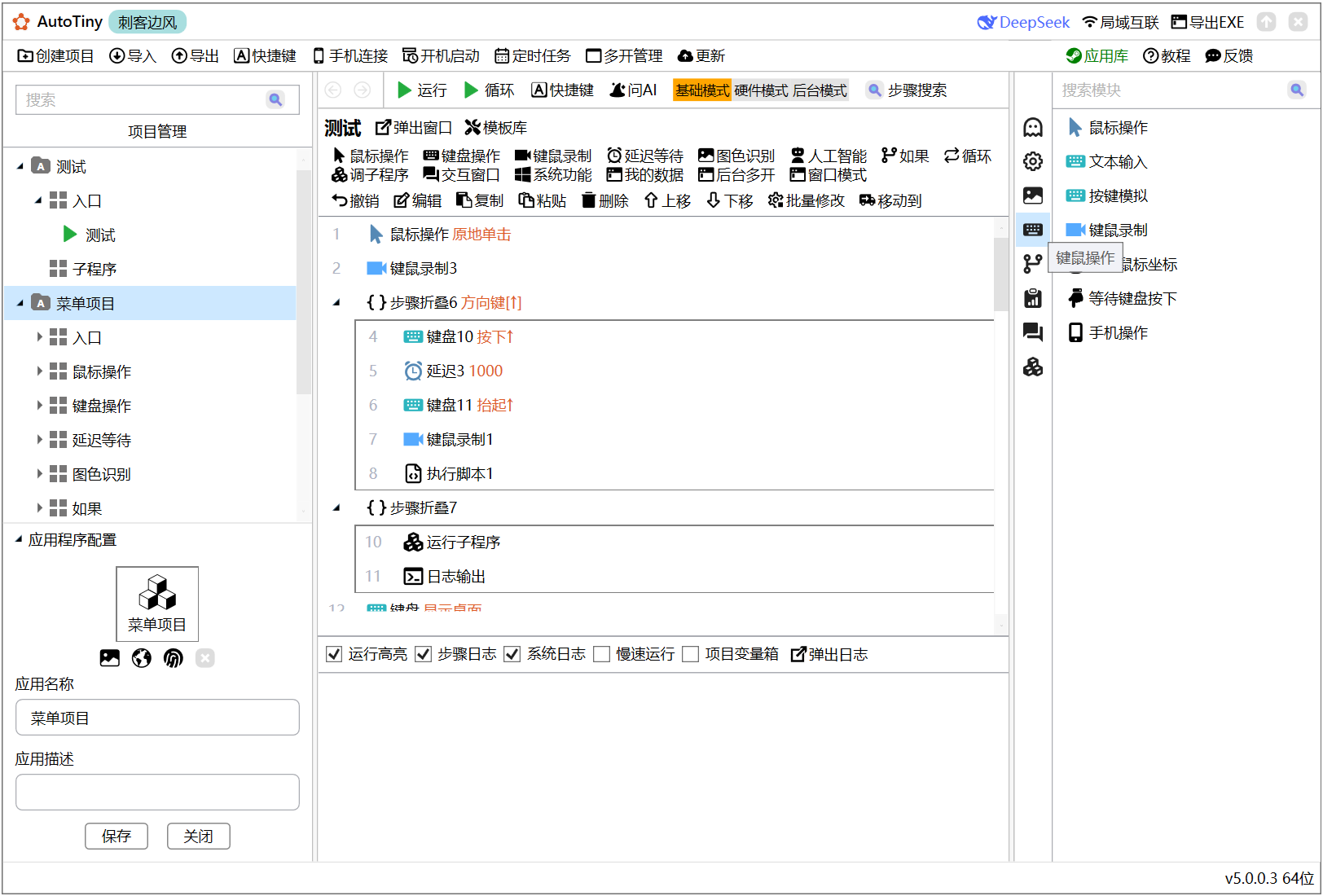Select the keyboard icon in module sidebar

(x=1033, y=230)
